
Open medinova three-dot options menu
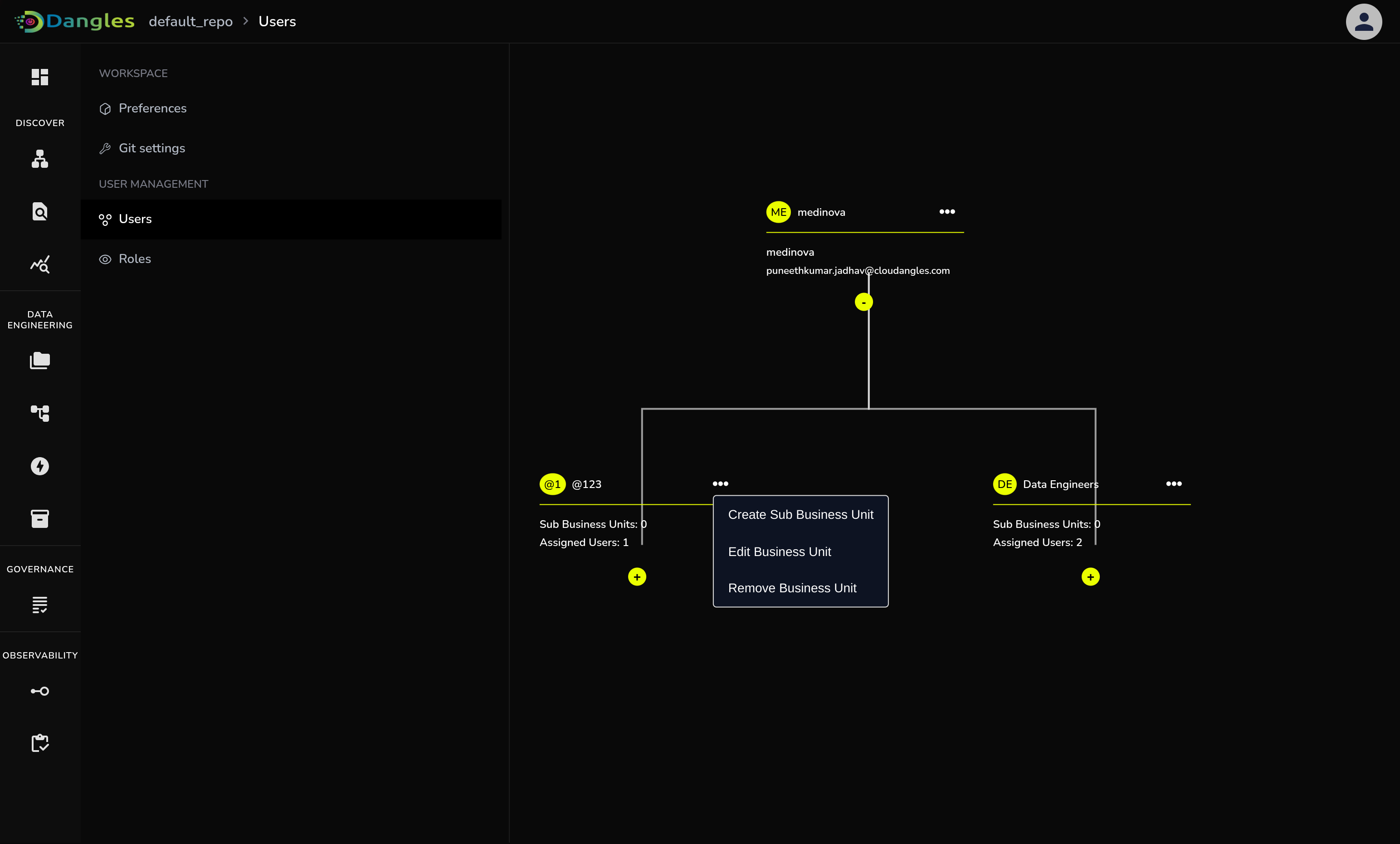946,211
